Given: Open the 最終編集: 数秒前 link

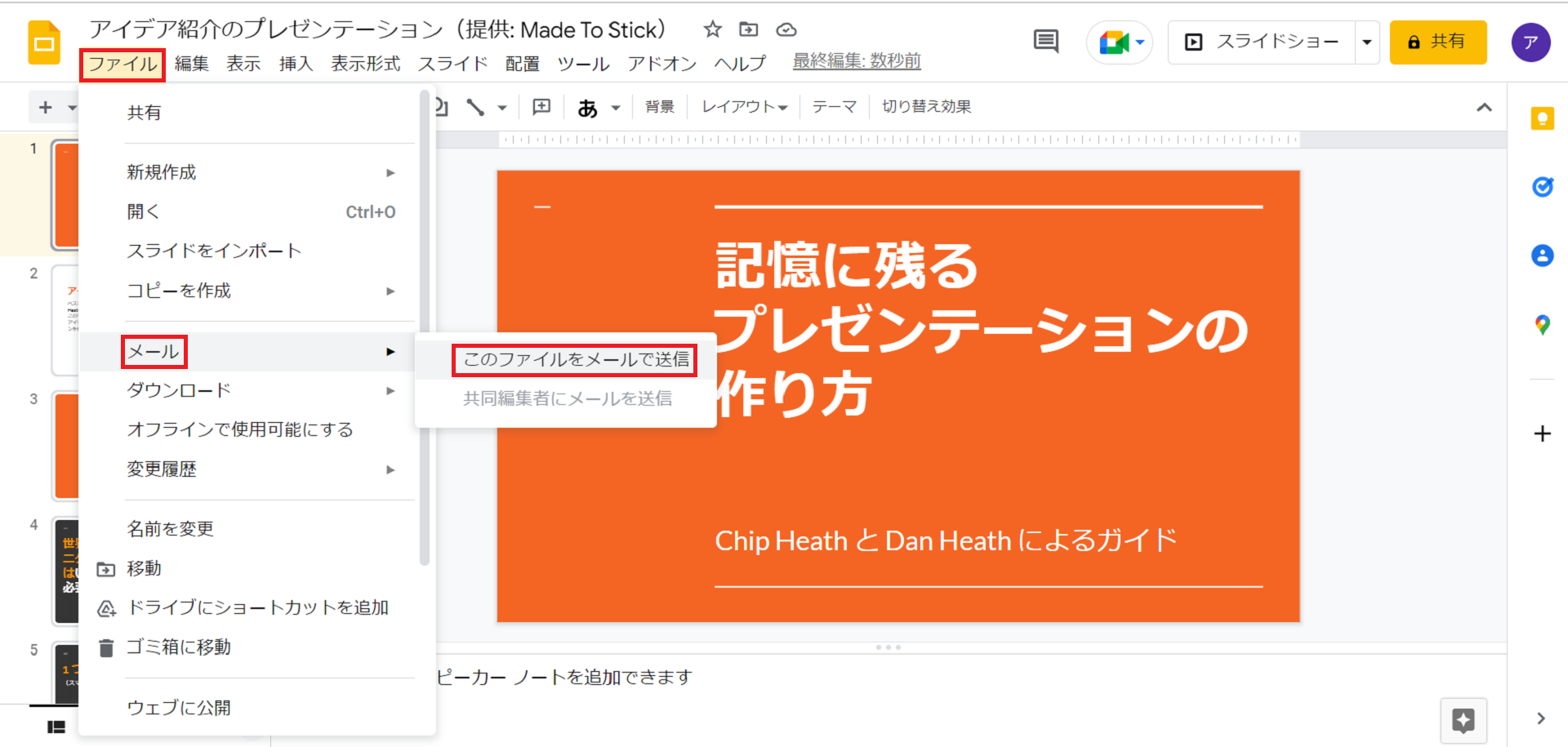Looking at the screenshot, I should 857,61.
